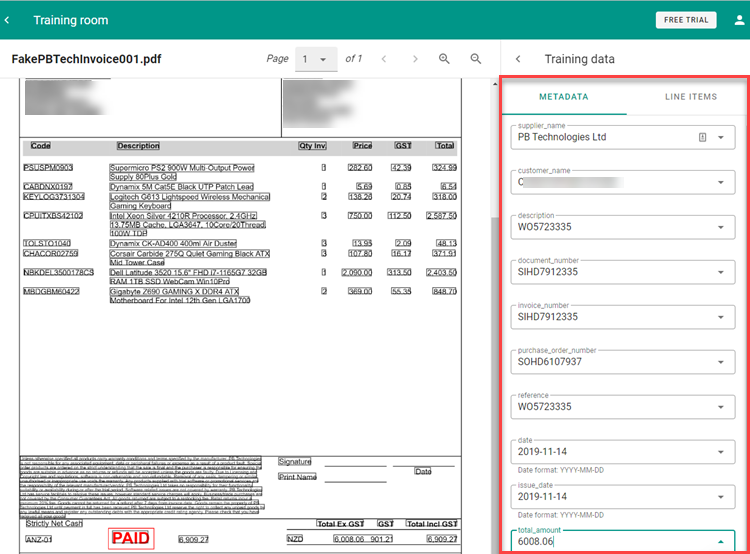
Task: Go to the previous PDF page
Action: [x=384, y=59]
